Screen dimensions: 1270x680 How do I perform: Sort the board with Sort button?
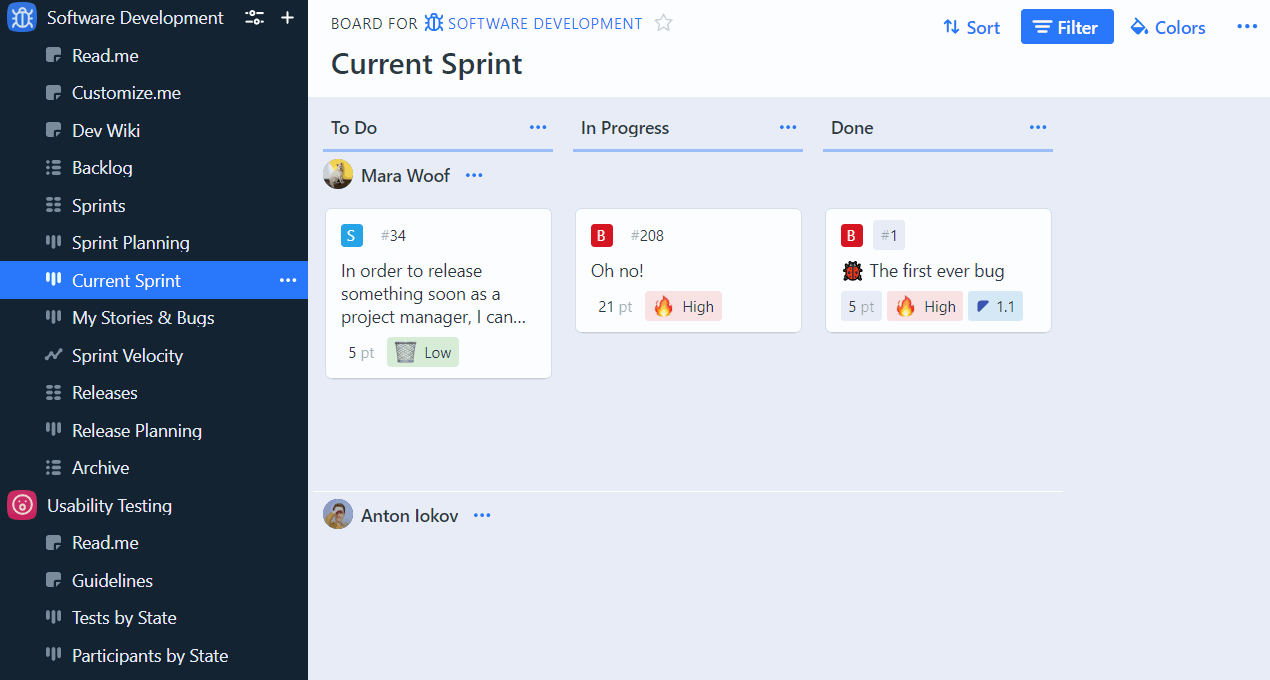tap(971, 27)
